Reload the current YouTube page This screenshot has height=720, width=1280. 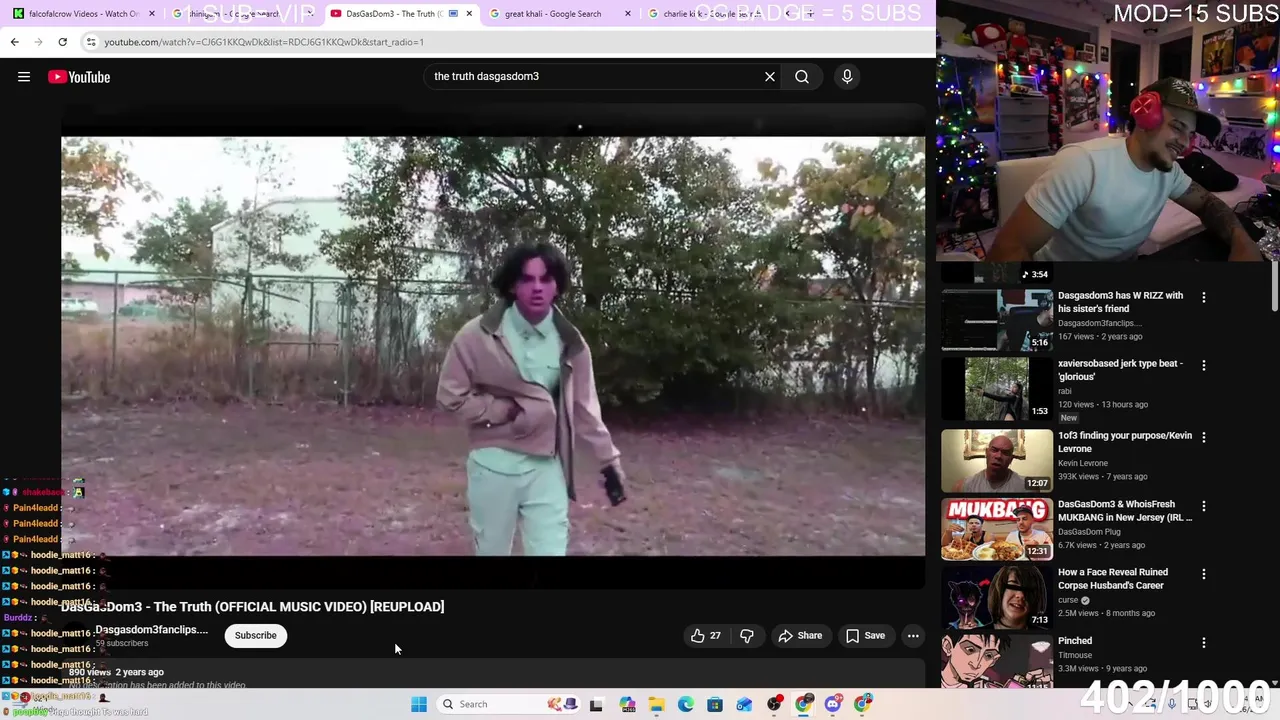62,42
